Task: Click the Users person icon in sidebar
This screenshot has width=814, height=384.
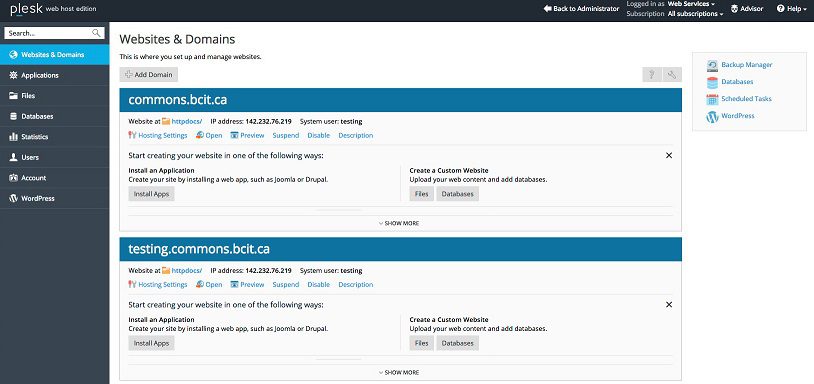Action: [x=13, y=157]
